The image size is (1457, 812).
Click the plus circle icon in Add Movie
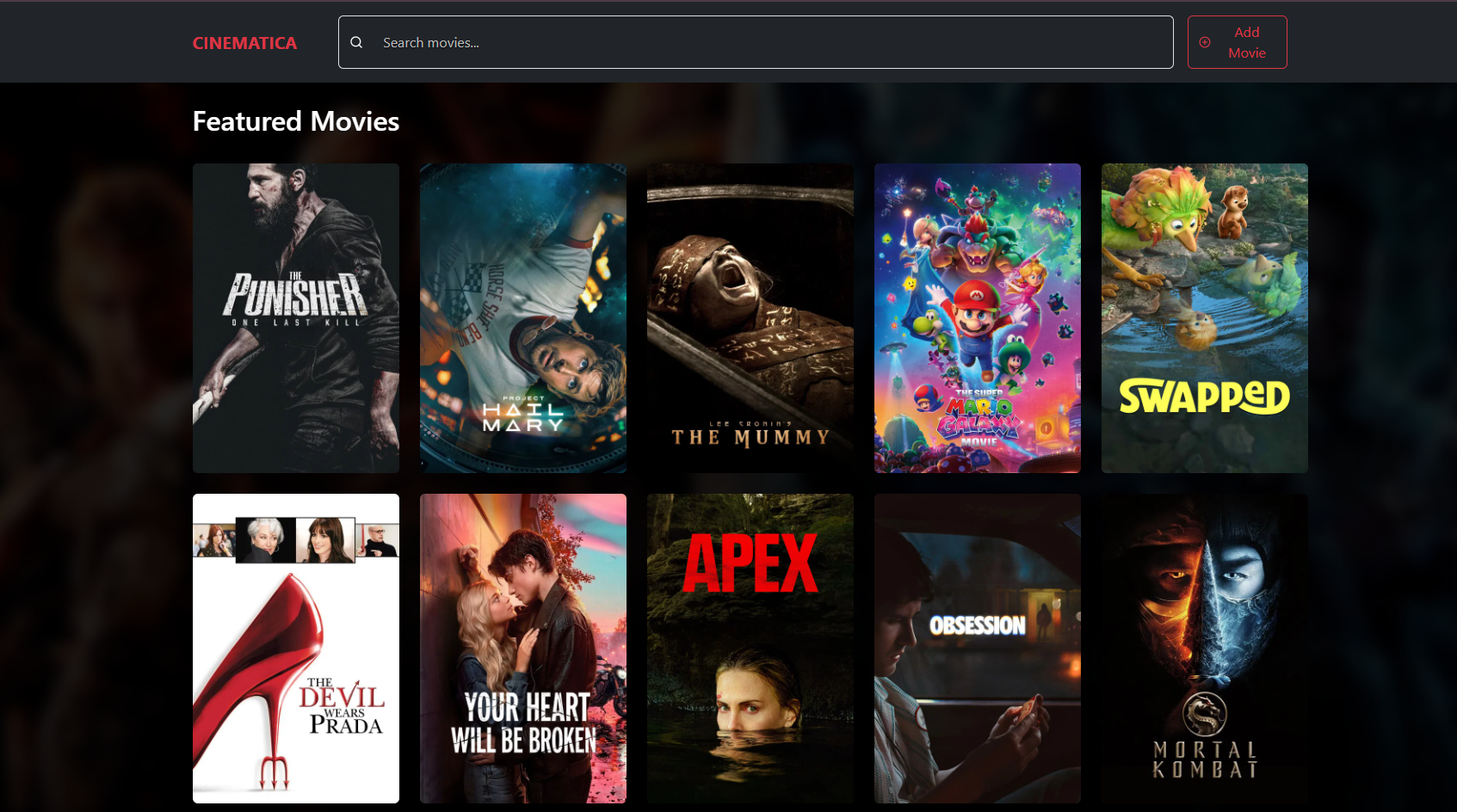tap(1205, 42)
